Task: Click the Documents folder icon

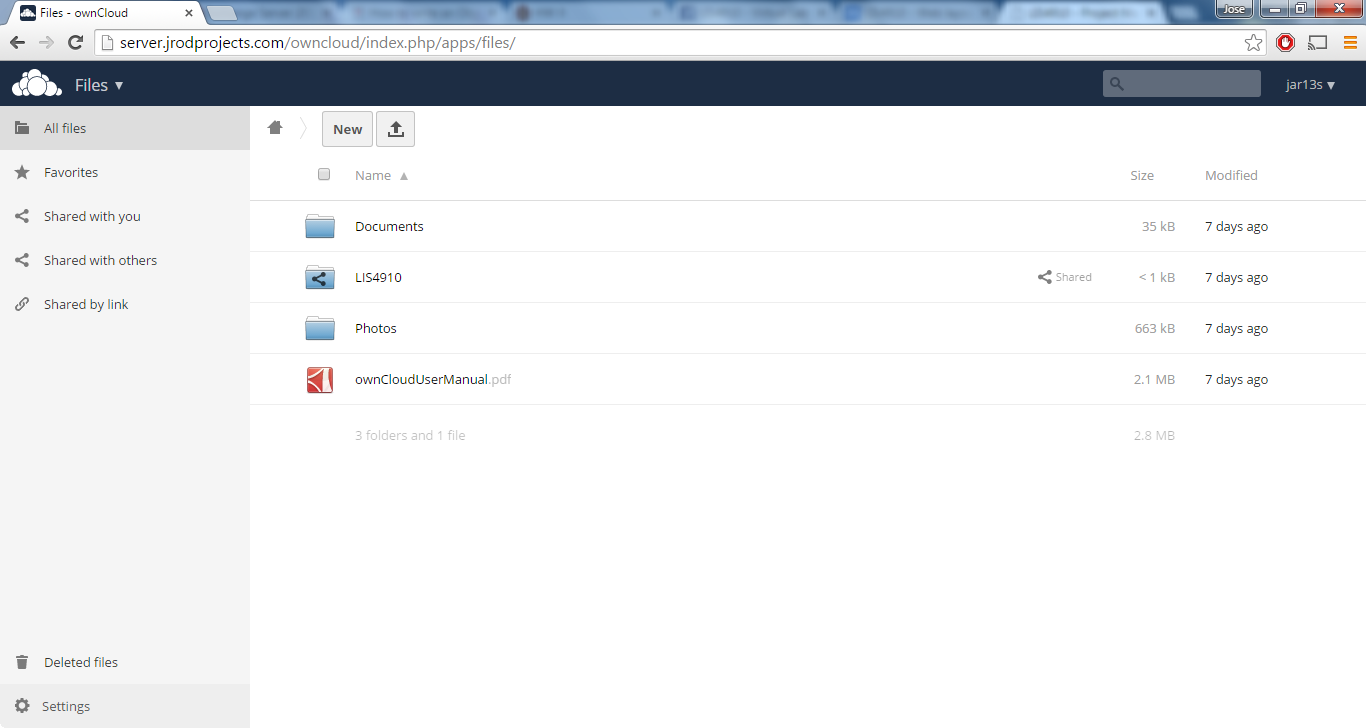Action: [320, 226]
